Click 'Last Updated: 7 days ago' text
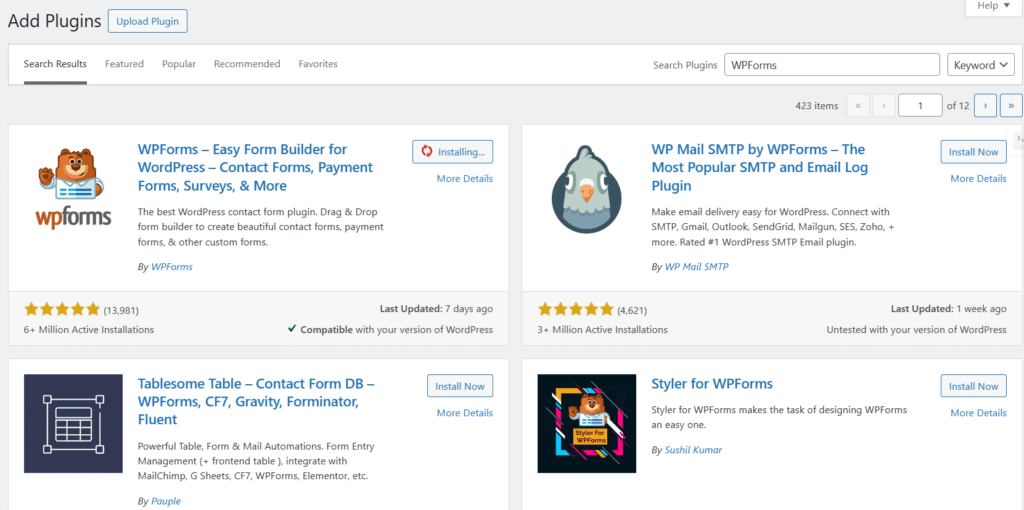Viewport: 1024px width, 510px height. [x=436, y=309]
